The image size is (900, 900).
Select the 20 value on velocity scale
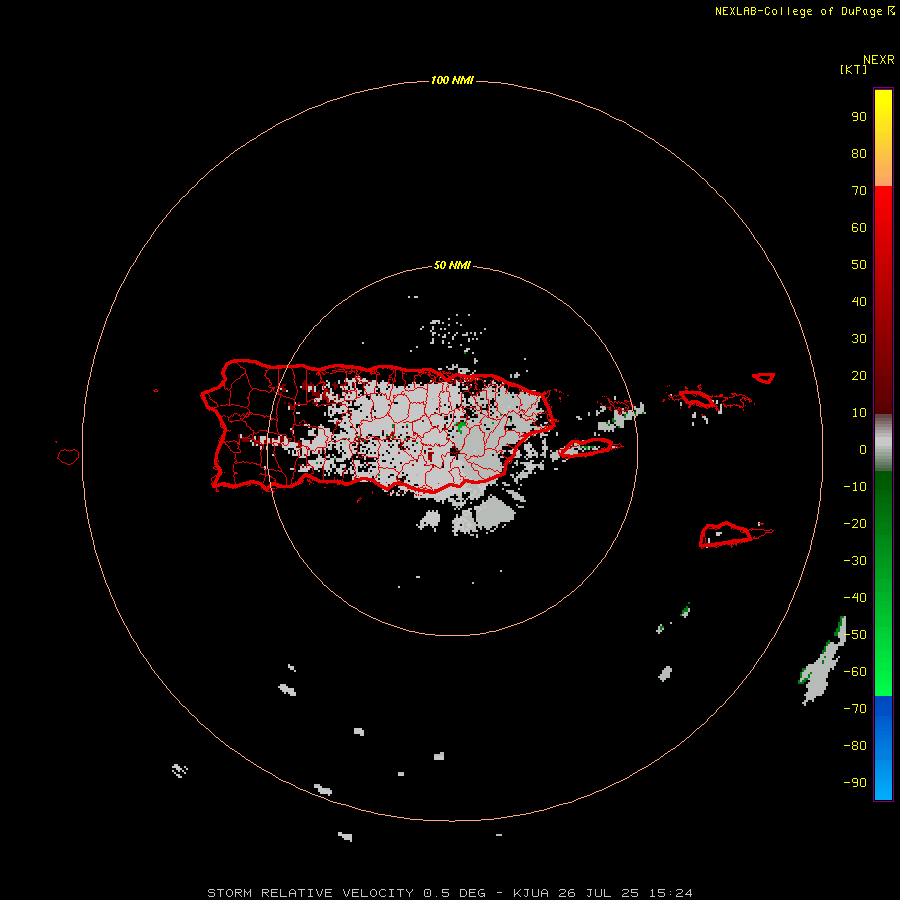click(859, 375)
